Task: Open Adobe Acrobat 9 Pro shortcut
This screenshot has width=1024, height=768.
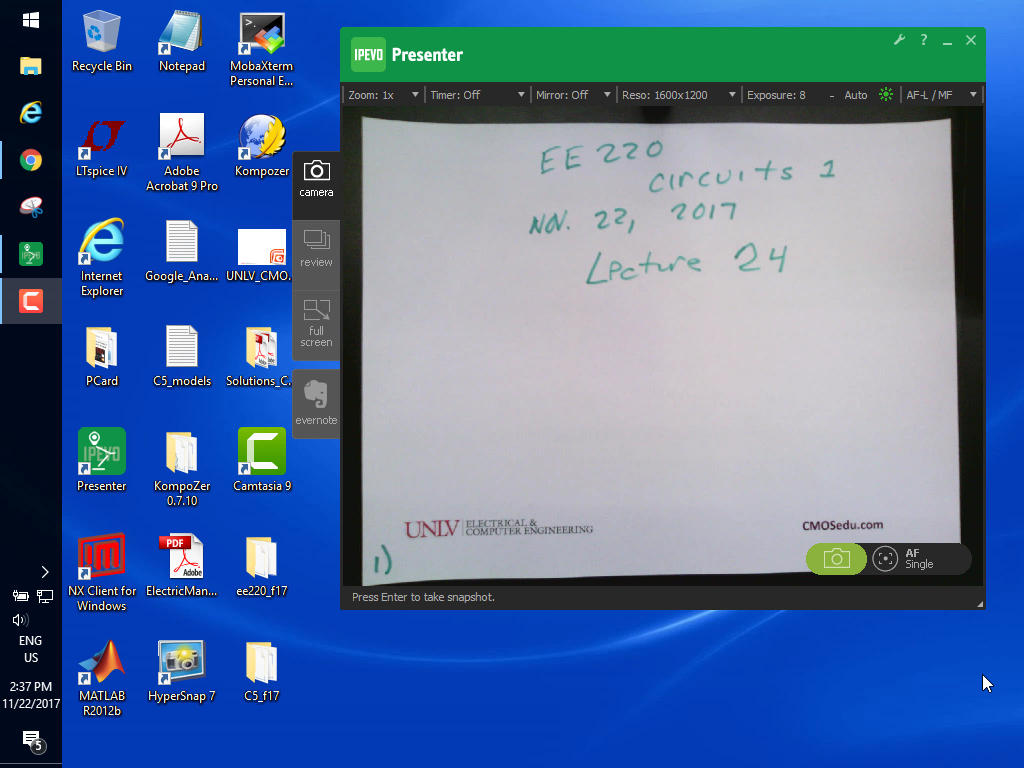Action: pyautogui.click(x=182, y=153)
